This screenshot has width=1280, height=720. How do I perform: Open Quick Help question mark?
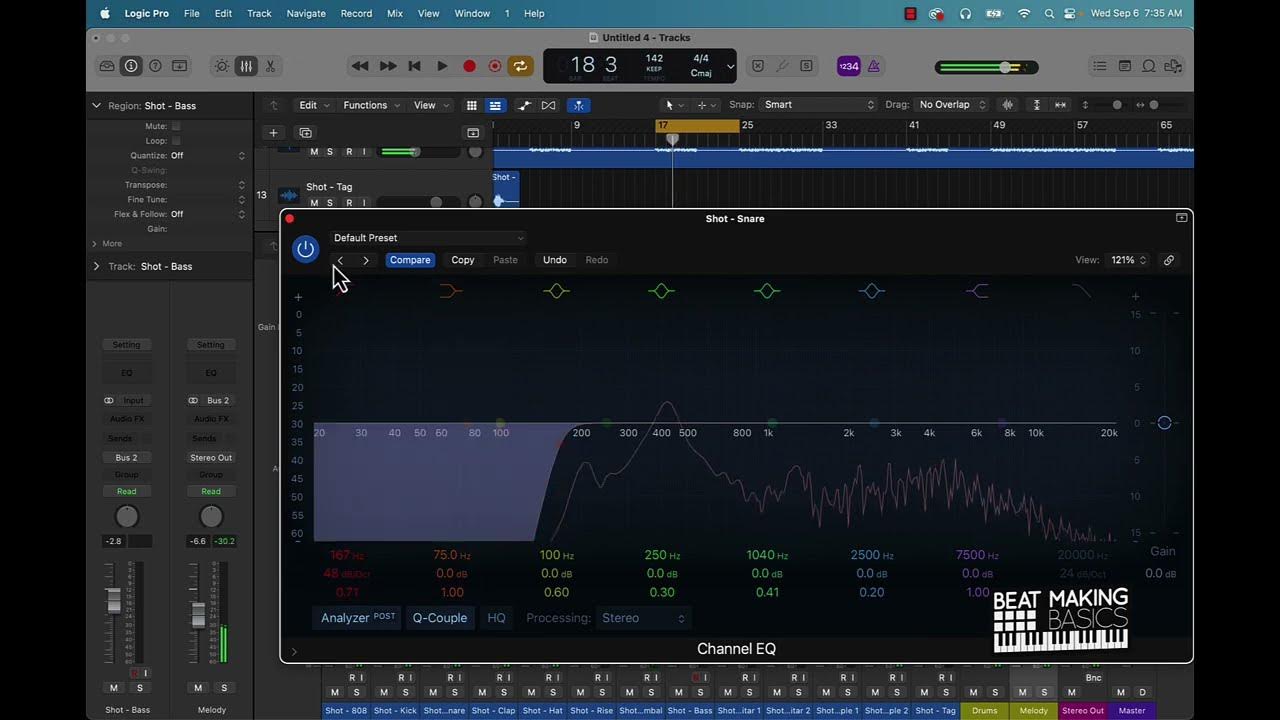[155, 66]
